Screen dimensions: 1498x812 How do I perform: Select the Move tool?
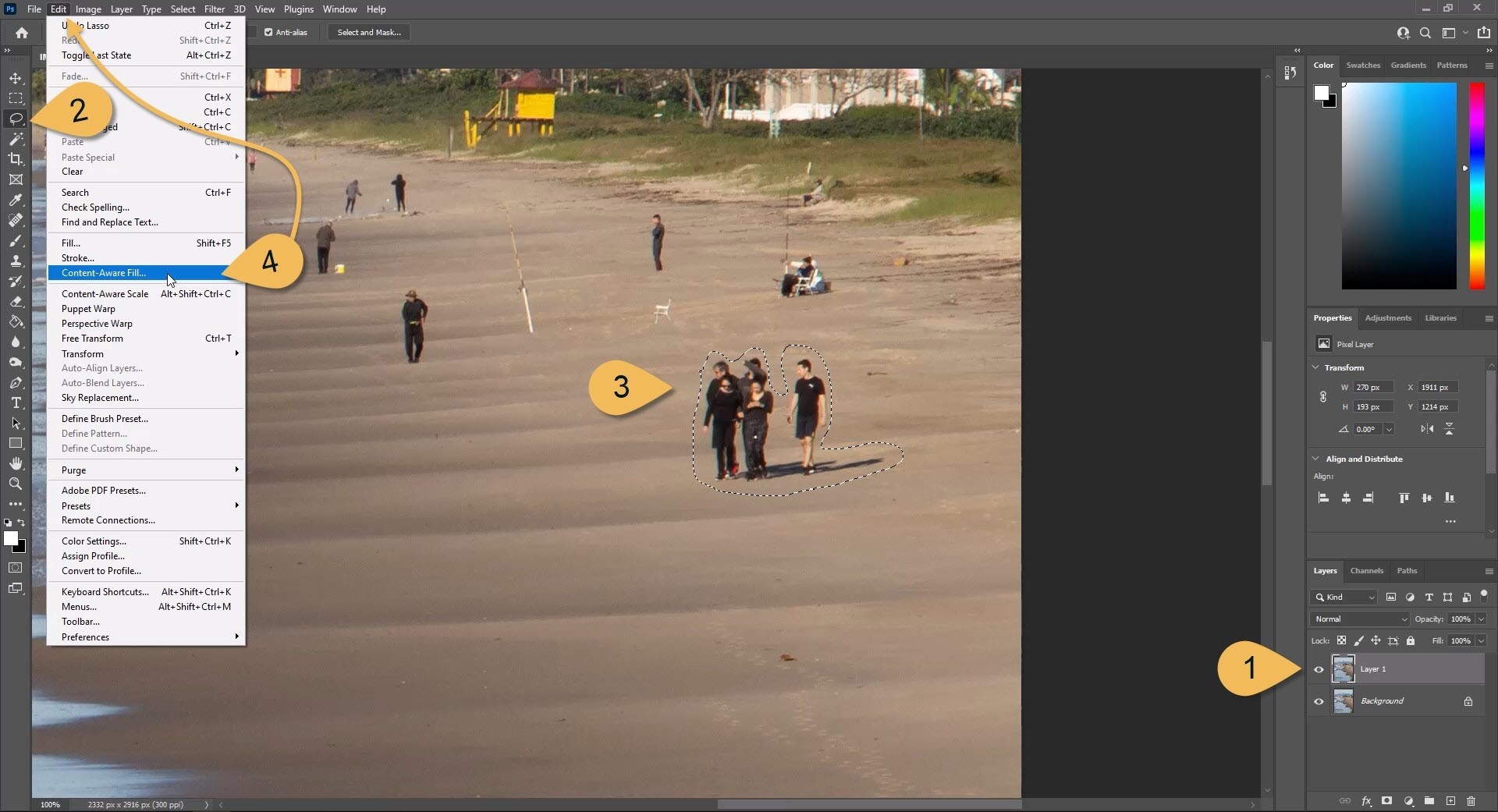[16, 78]
